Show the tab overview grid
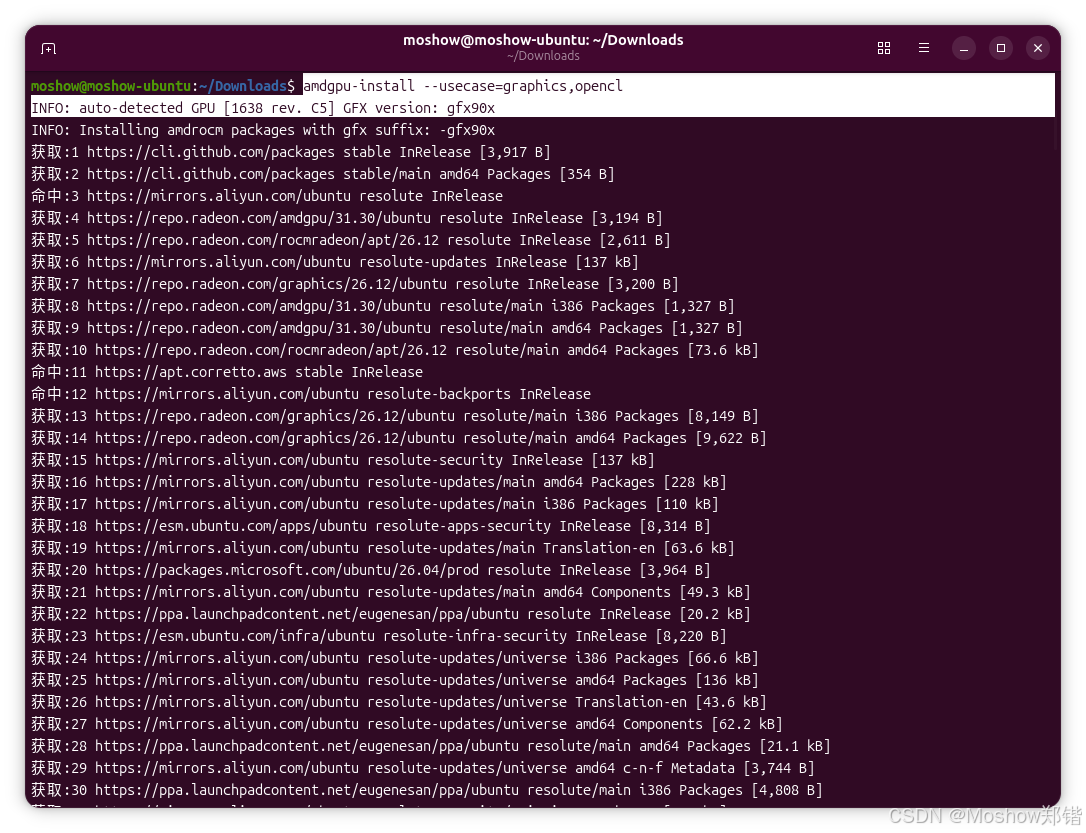Image resolution: width=1086 pixels, height=833 pixels. (x=884, y=48)
